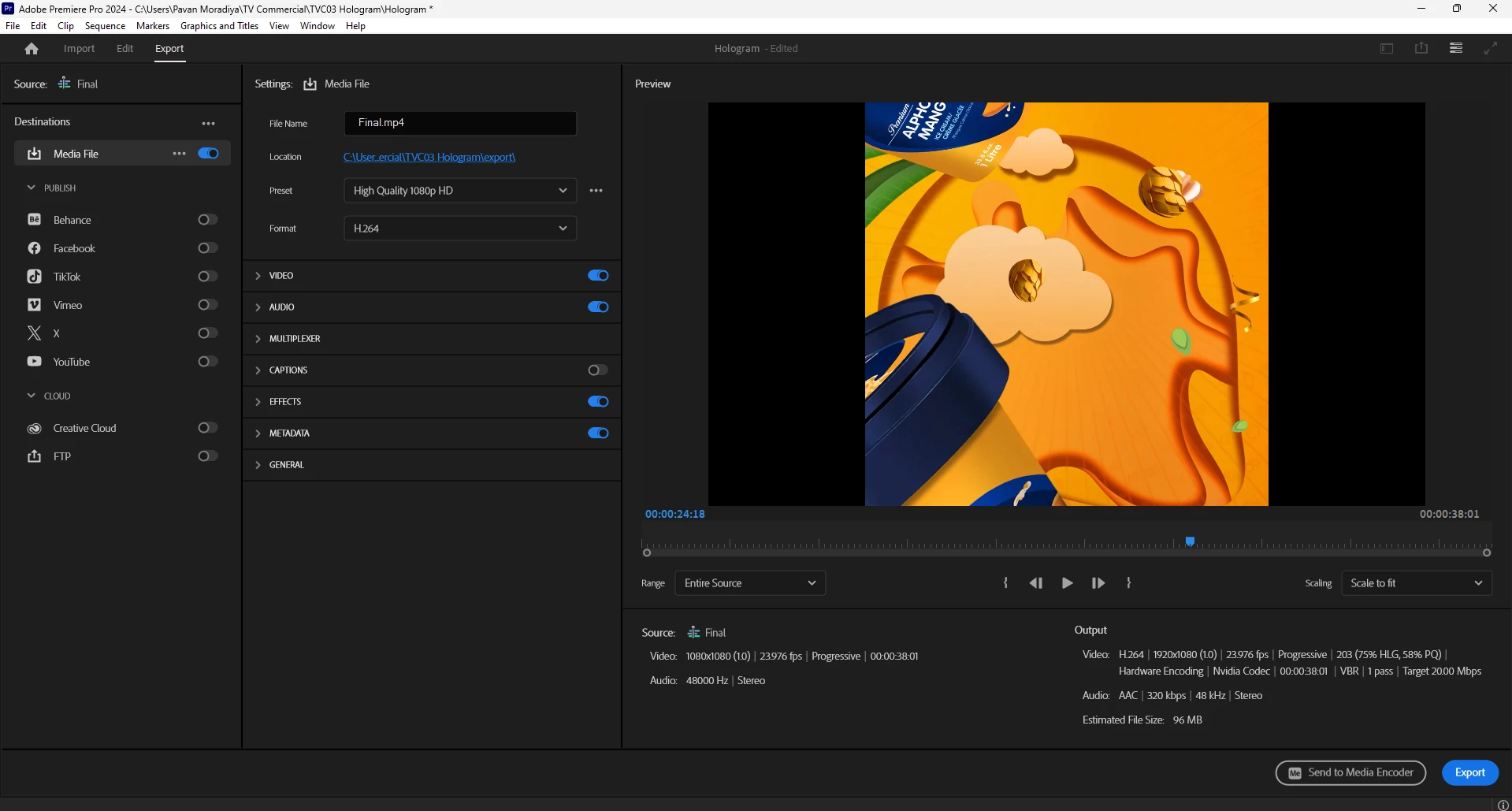Click the Behance publish icon
Screen dimensions: 1512x811
pos(34,220)
